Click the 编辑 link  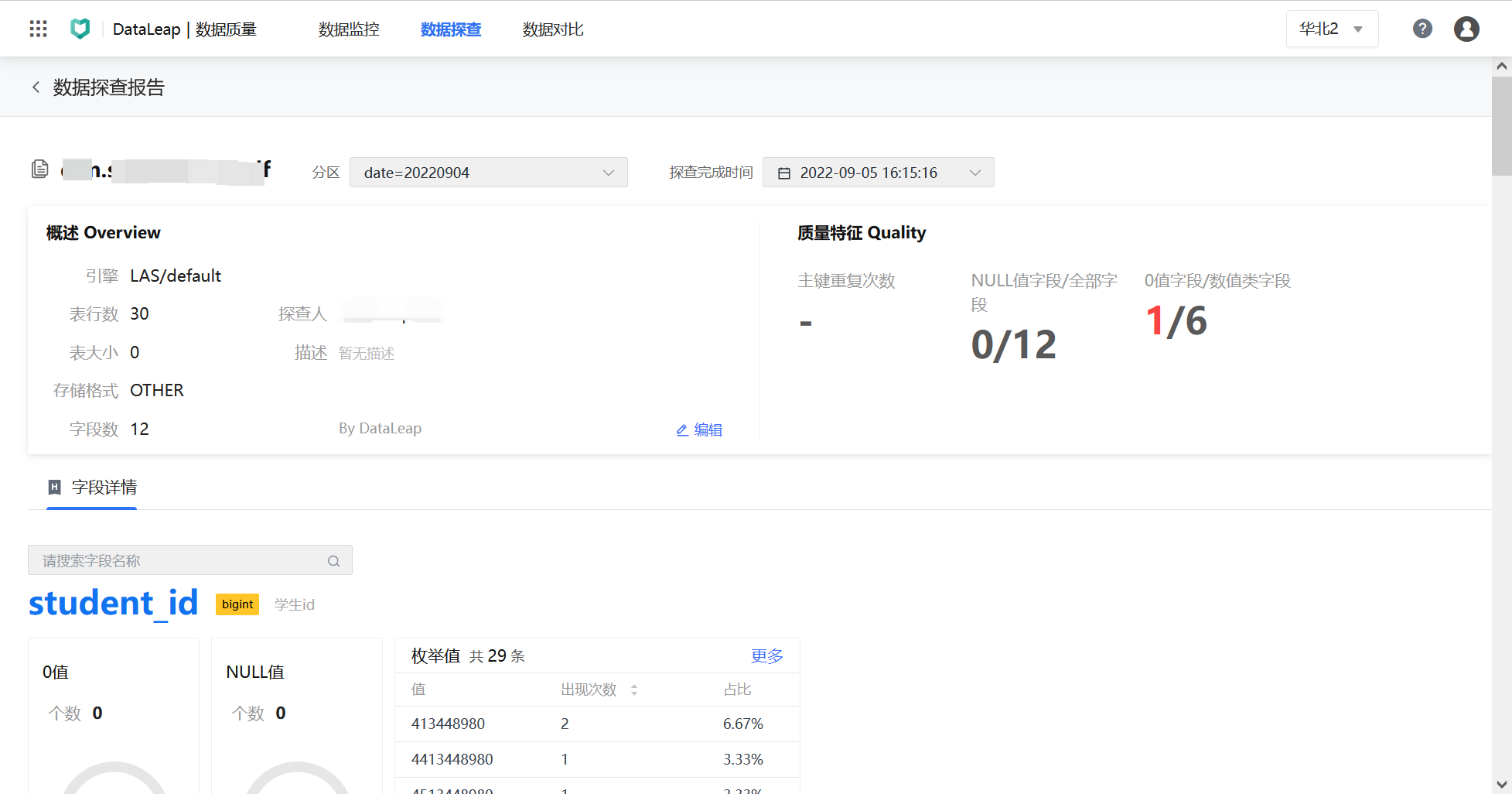tap(708, 430)
